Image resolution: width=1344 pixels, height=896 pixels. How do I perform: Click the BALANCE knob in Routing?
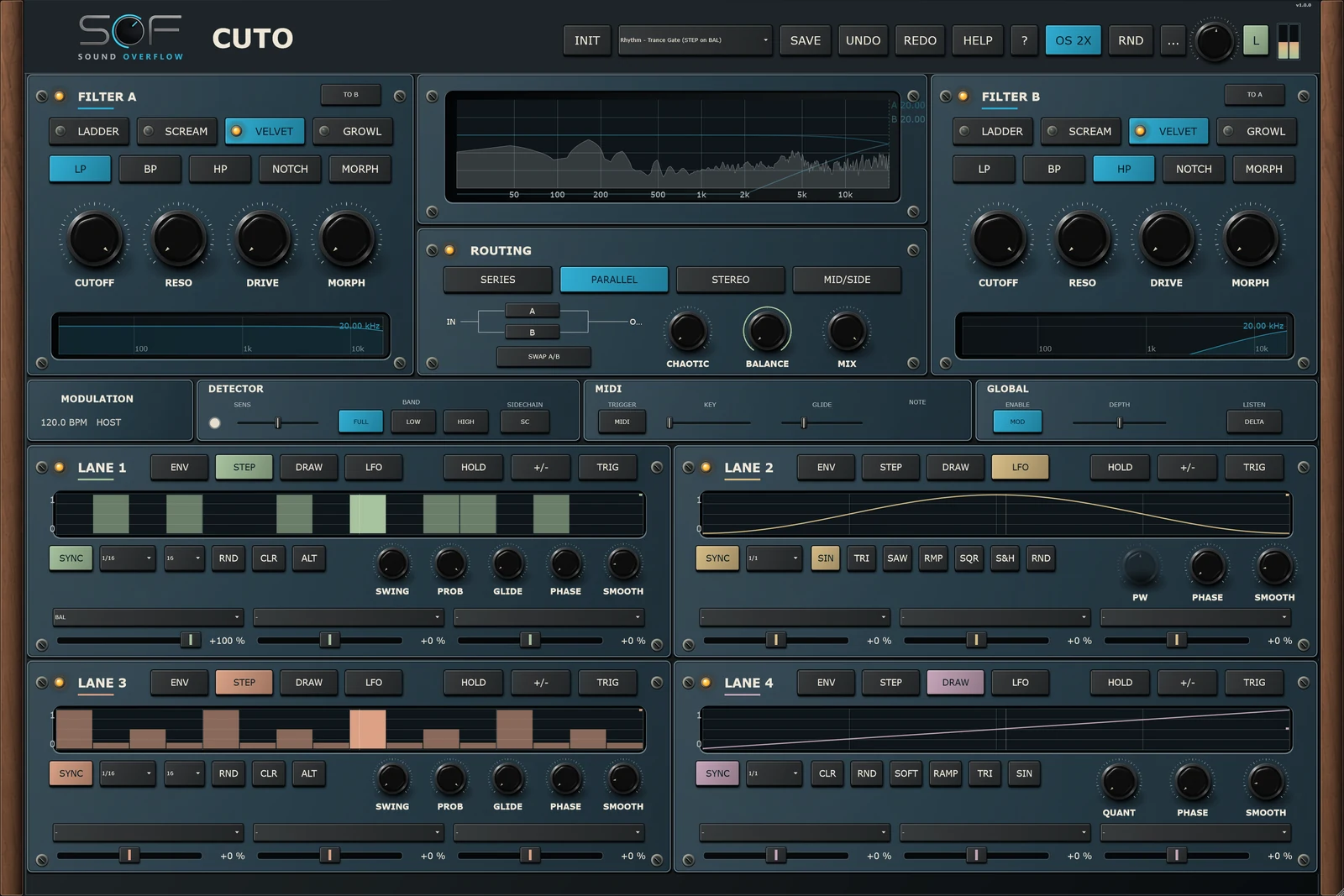click(767, 331)
